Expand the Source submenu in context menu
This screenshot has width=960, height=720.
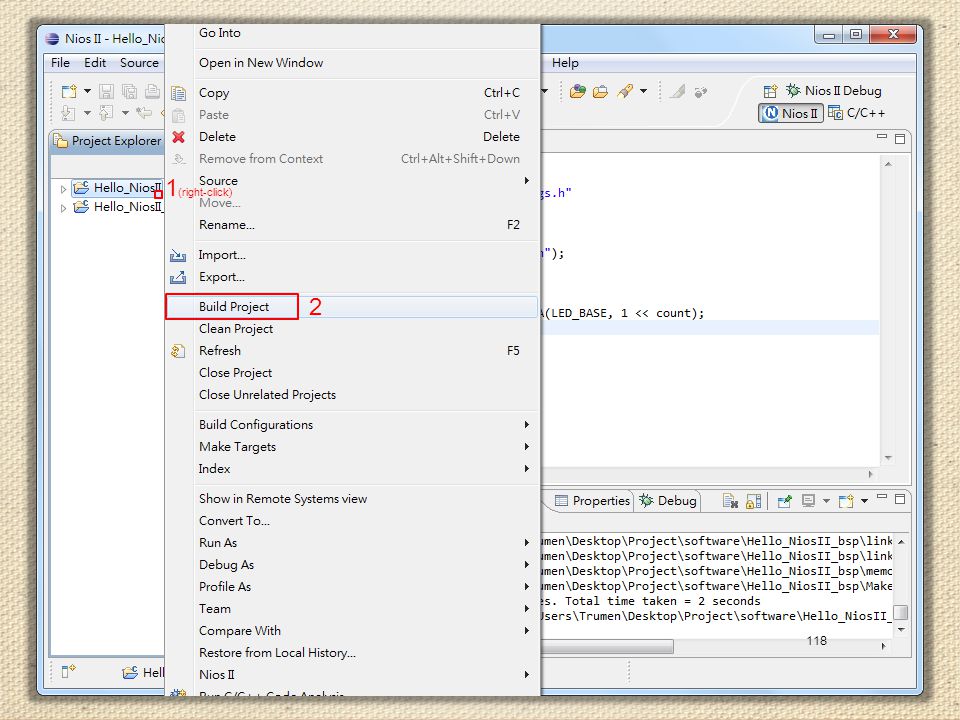(353, 181)
